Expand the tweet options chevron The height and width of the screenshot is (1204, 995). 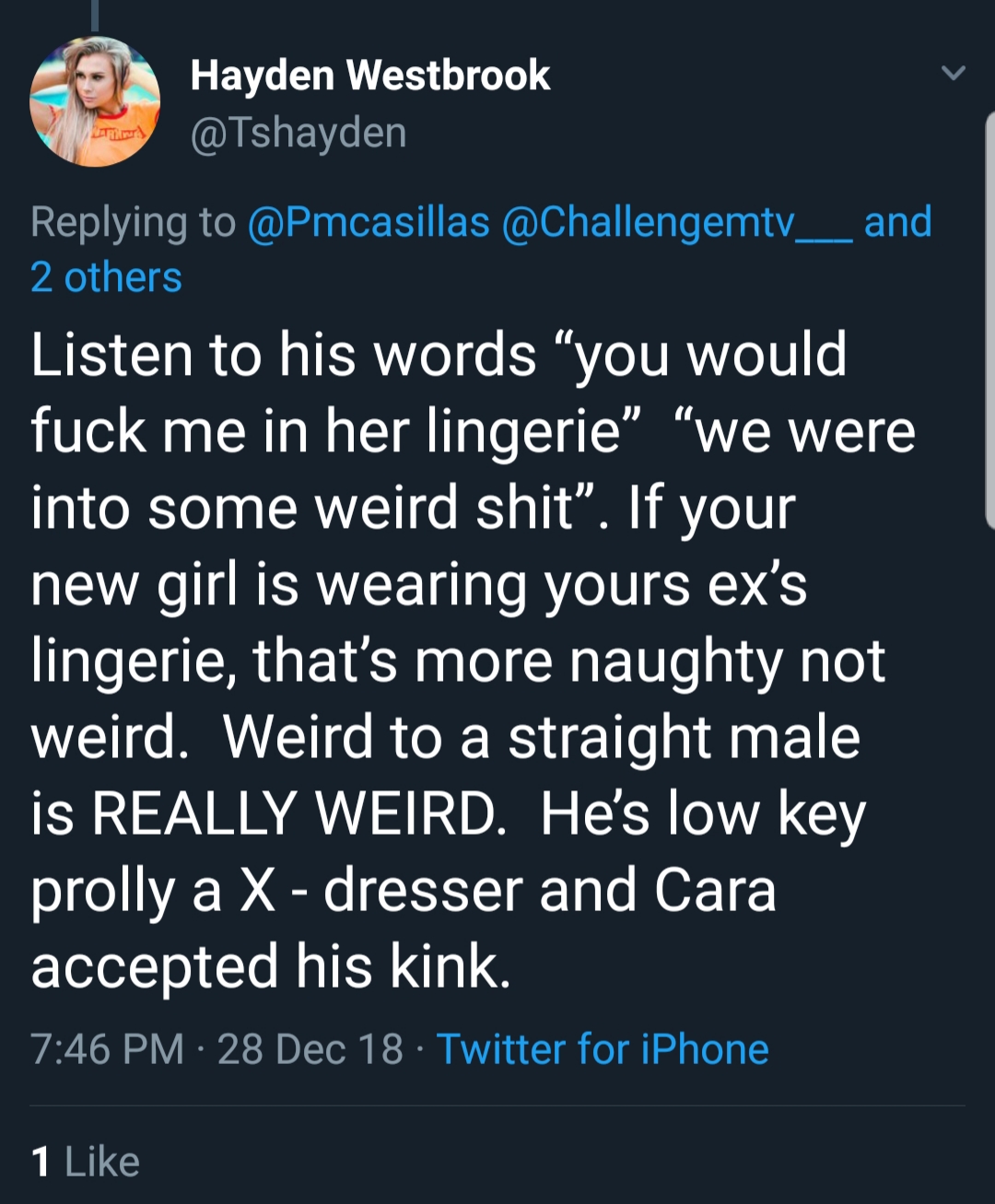point(954,73)
